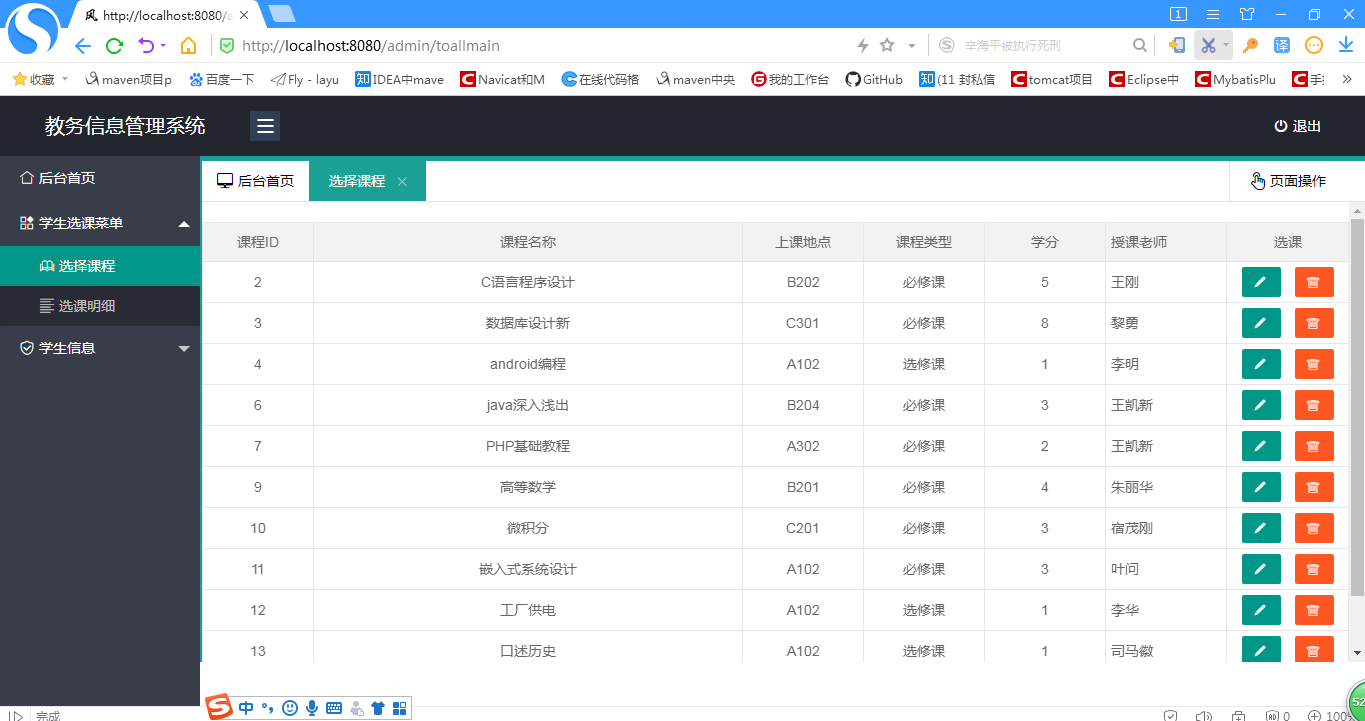Toggle the sidebar with hamburger icon
This screenshot has width=1365, height=721.
click(265, 126)
